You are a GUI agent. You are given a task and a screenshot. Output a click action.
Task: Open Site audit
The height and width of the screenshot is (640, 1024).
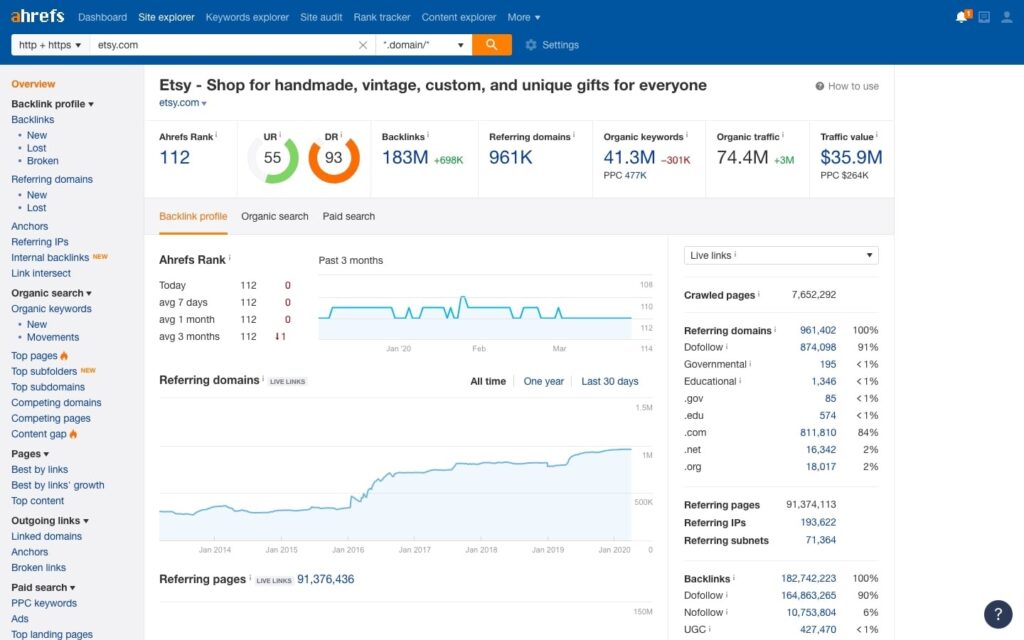(x=321, y=18)
